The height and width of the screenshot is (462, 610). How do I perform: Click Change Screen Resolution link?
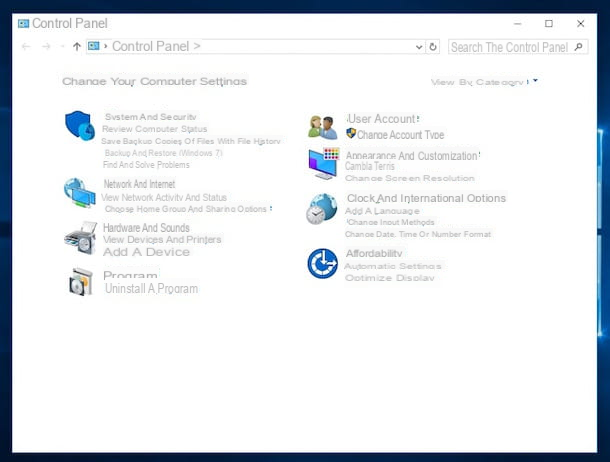(x=410, y=178)
